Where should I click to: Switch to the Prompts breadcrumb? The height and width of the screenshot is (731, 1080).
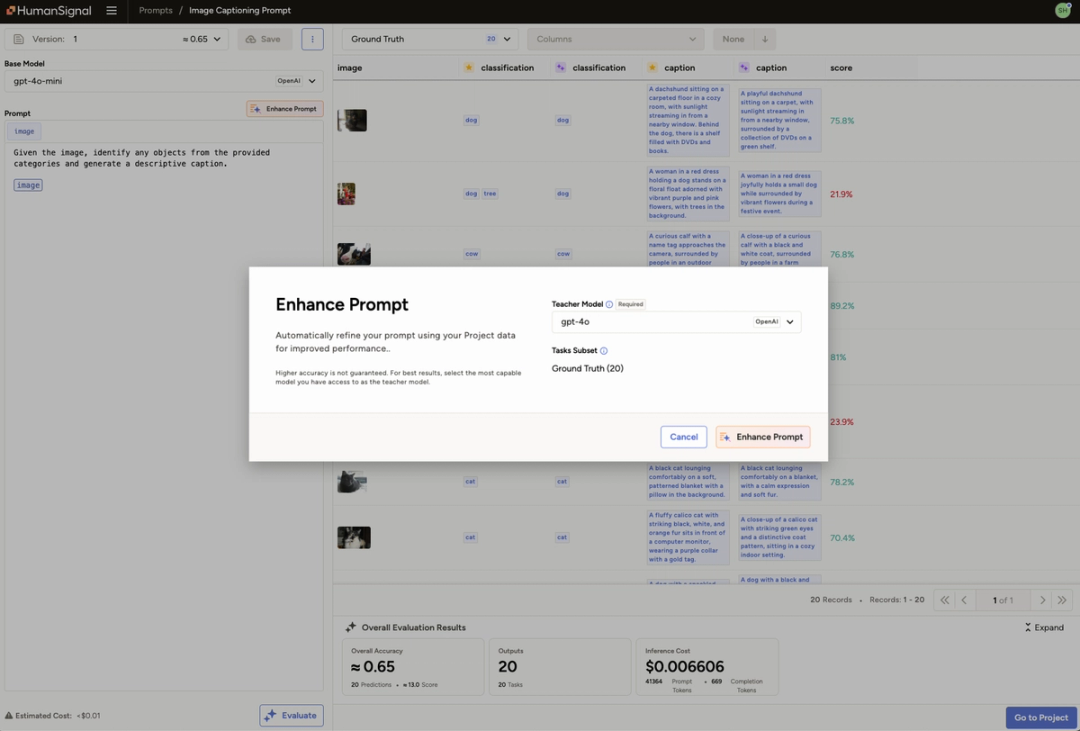pos(155,11)
